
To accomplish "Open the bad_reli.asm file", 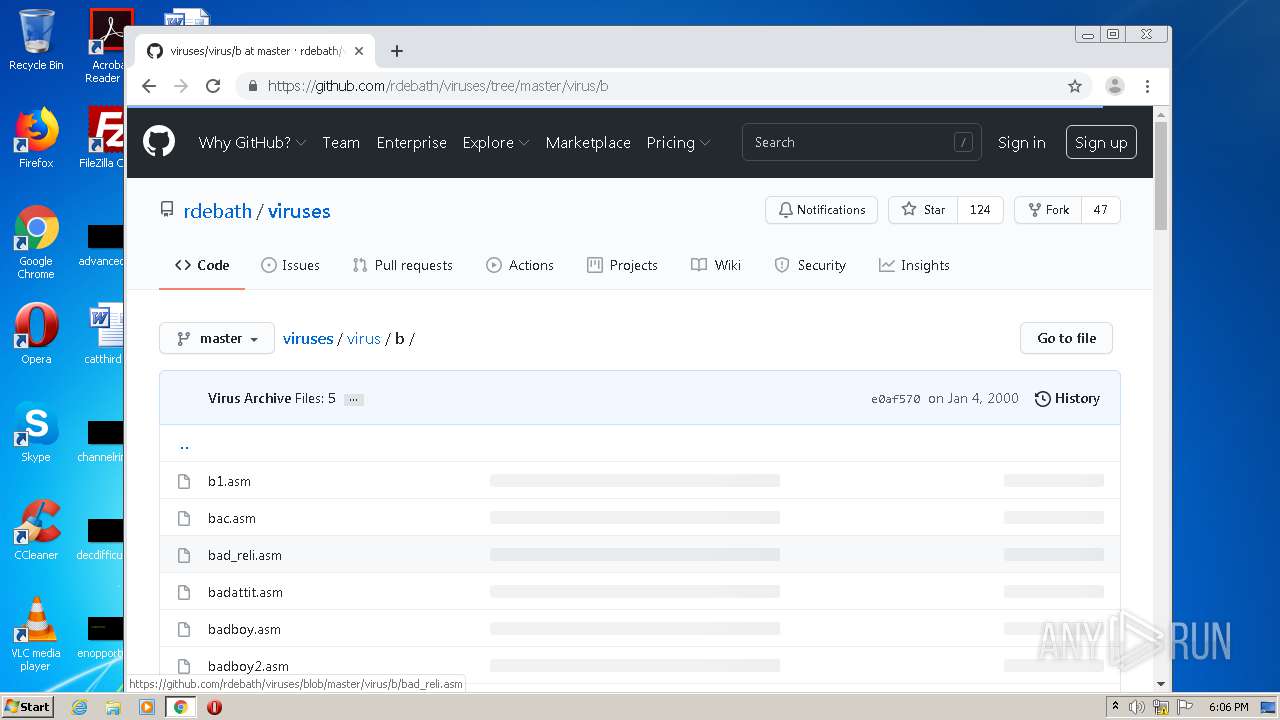I will click(x=245, y=555).
